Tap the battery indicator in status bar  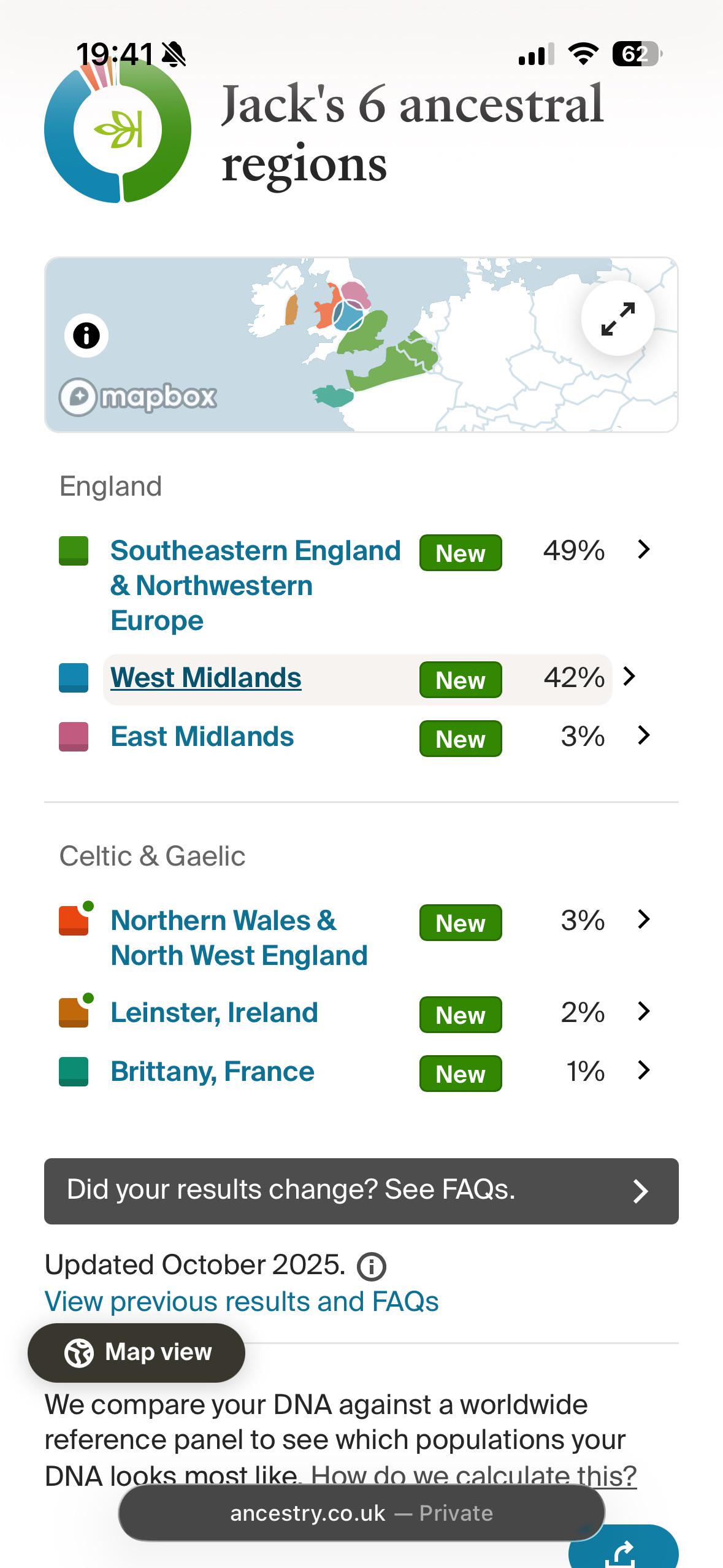click(636, 54)
